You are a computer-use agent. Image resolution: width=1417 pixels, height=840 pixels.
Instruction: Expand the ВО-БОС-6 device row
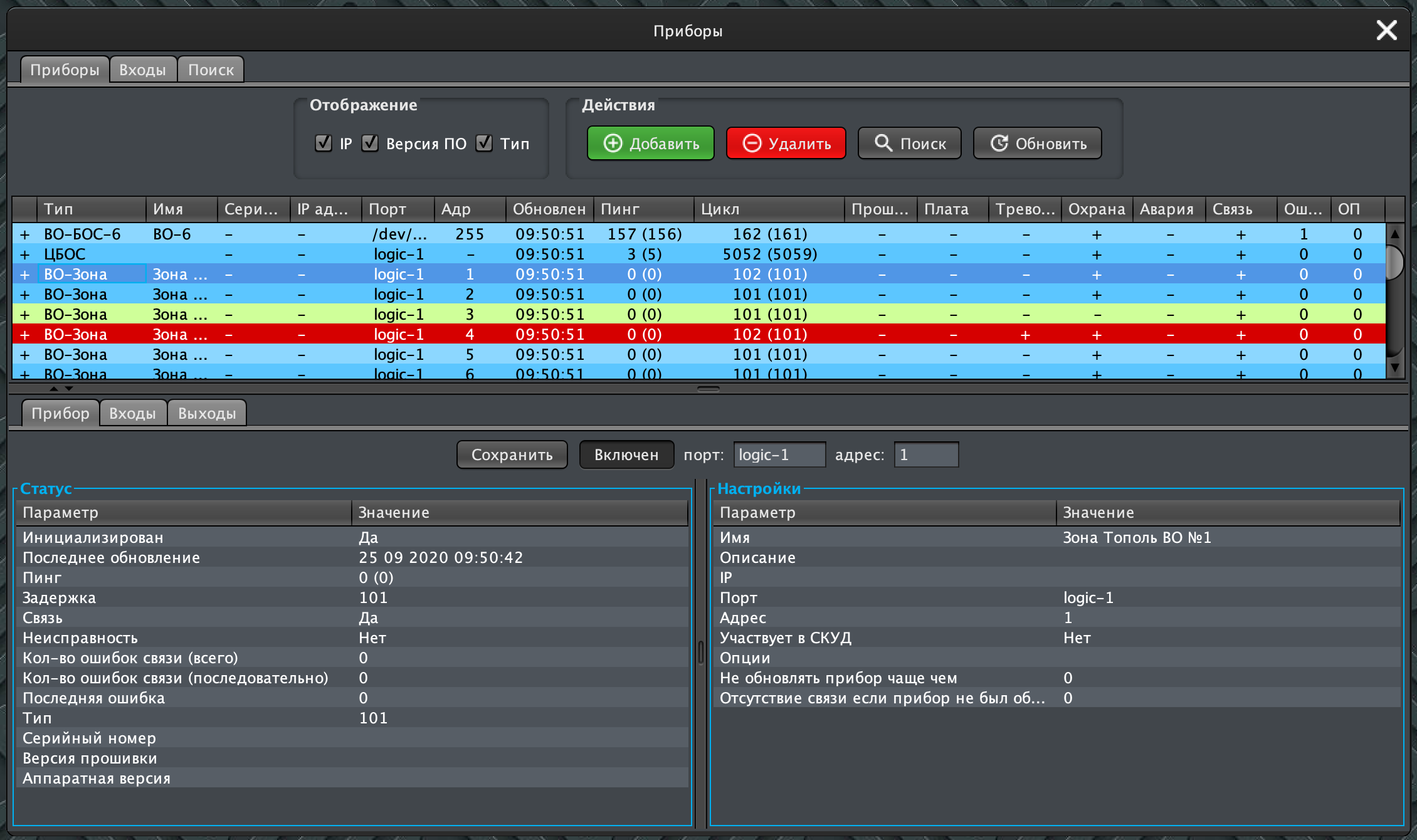point(25,234)
